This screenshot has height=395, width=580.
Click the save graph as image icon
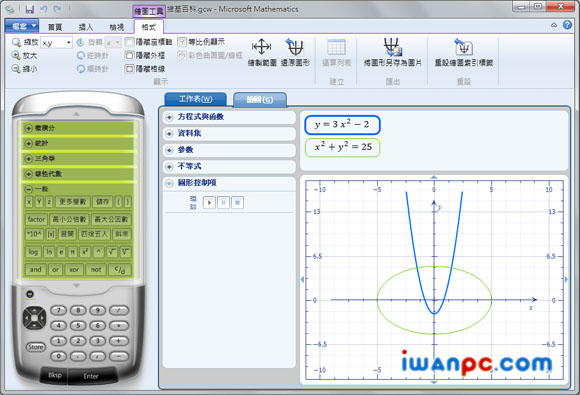click(393, 47)
